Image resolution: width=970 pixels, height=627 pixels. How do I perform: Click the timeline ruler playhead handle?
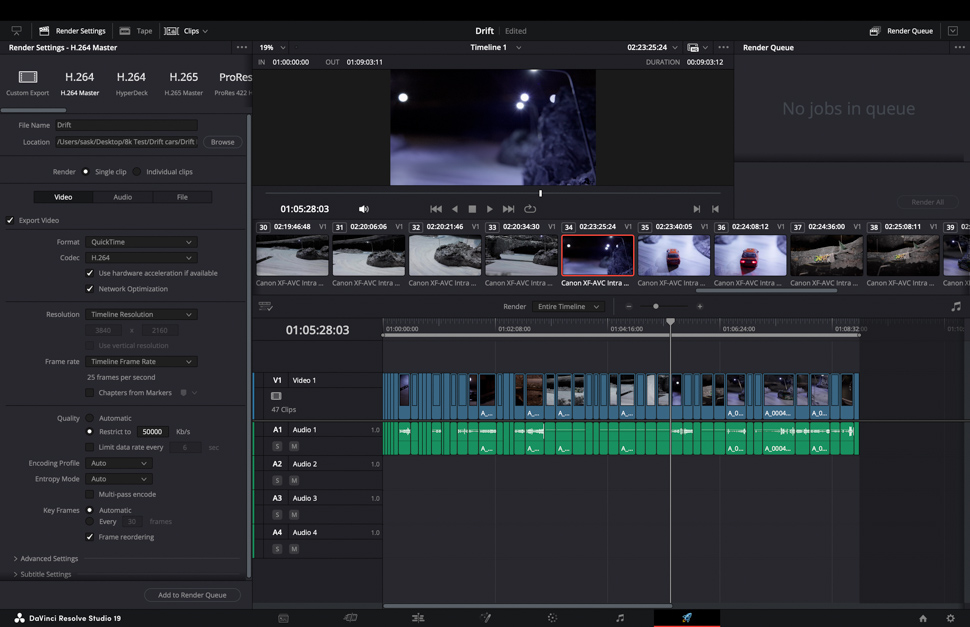point(671,322)
